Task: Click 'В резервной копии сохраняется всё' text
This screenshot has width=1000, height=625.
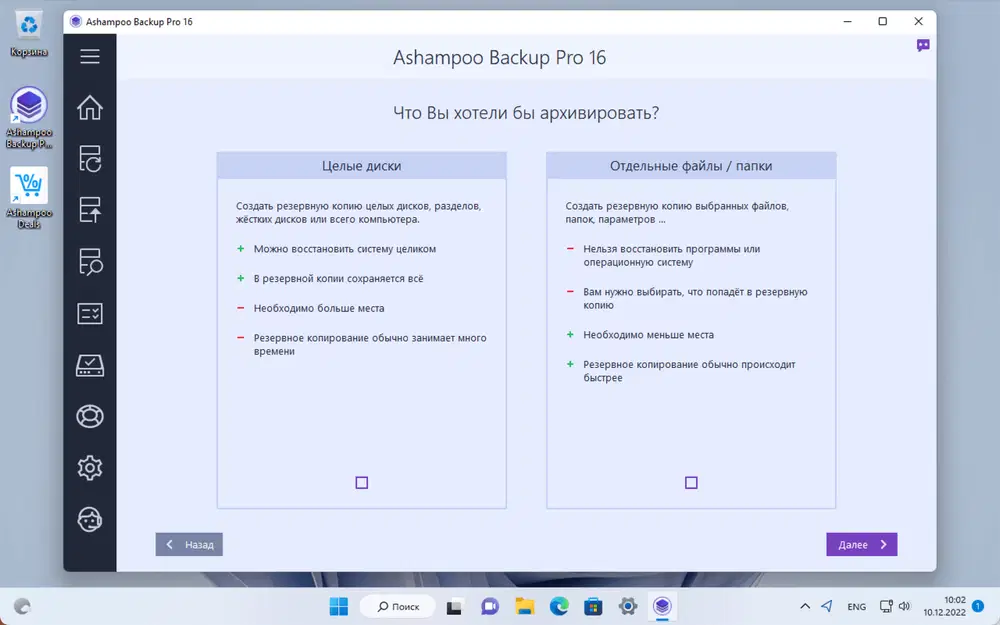Action: click(x=338, y=279)
